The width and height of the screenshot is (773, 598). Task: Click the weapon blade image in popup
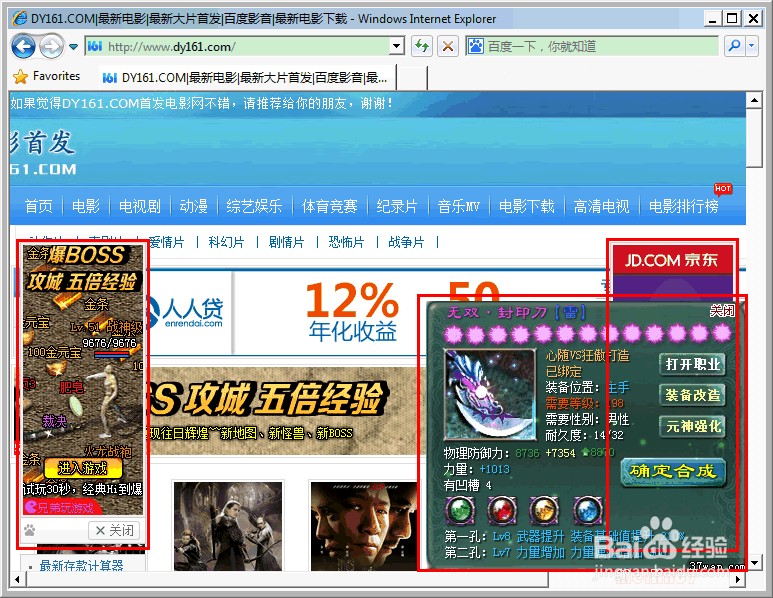coord(491,394)
